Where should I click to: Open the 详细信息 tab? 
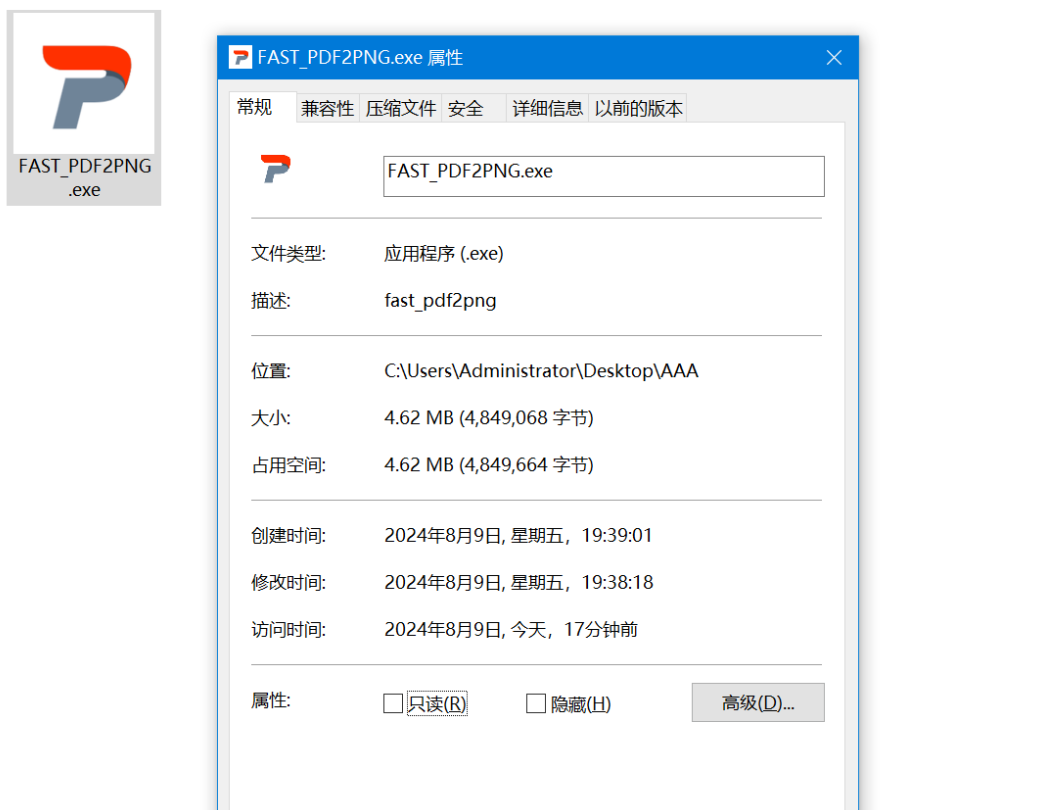[547, 107]
